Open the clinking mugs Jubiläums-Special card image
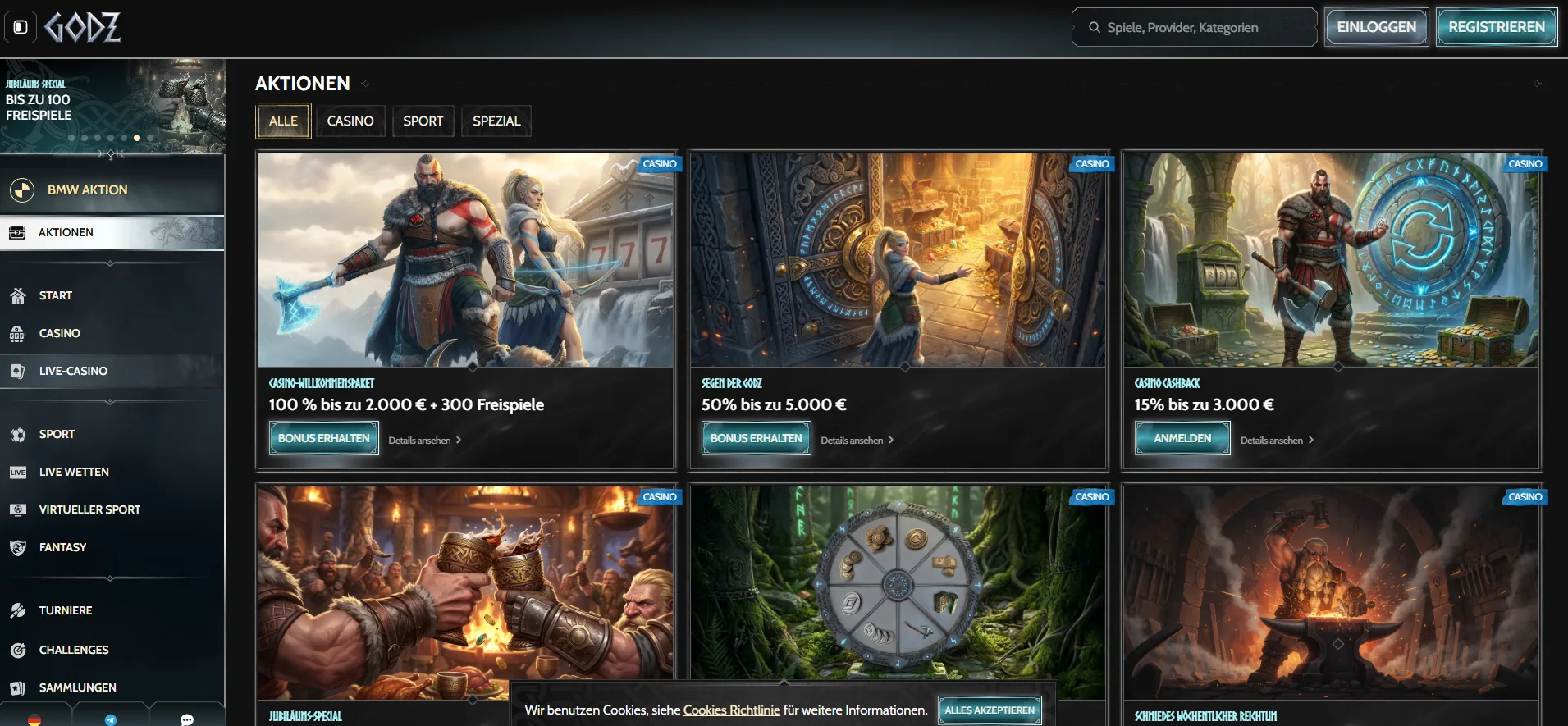 pyautogui.click(x=466, y=592)
